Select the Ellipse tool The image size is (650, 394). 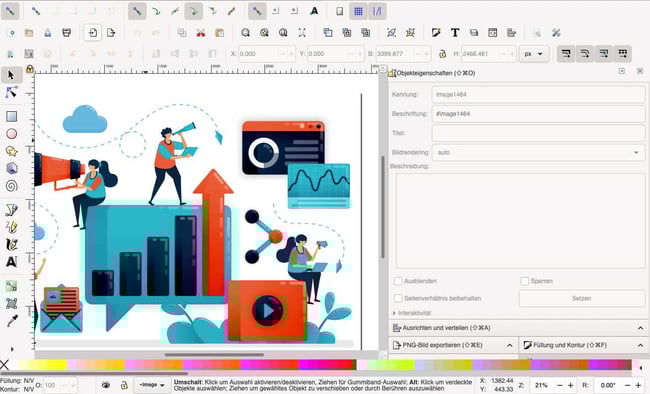[11, 134]
